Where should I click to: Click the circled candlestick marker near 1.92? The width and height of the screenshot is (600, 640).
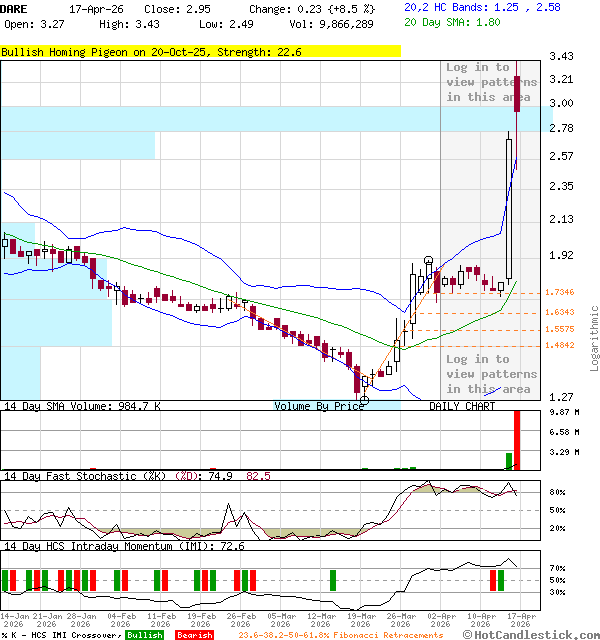pos(428,260)
